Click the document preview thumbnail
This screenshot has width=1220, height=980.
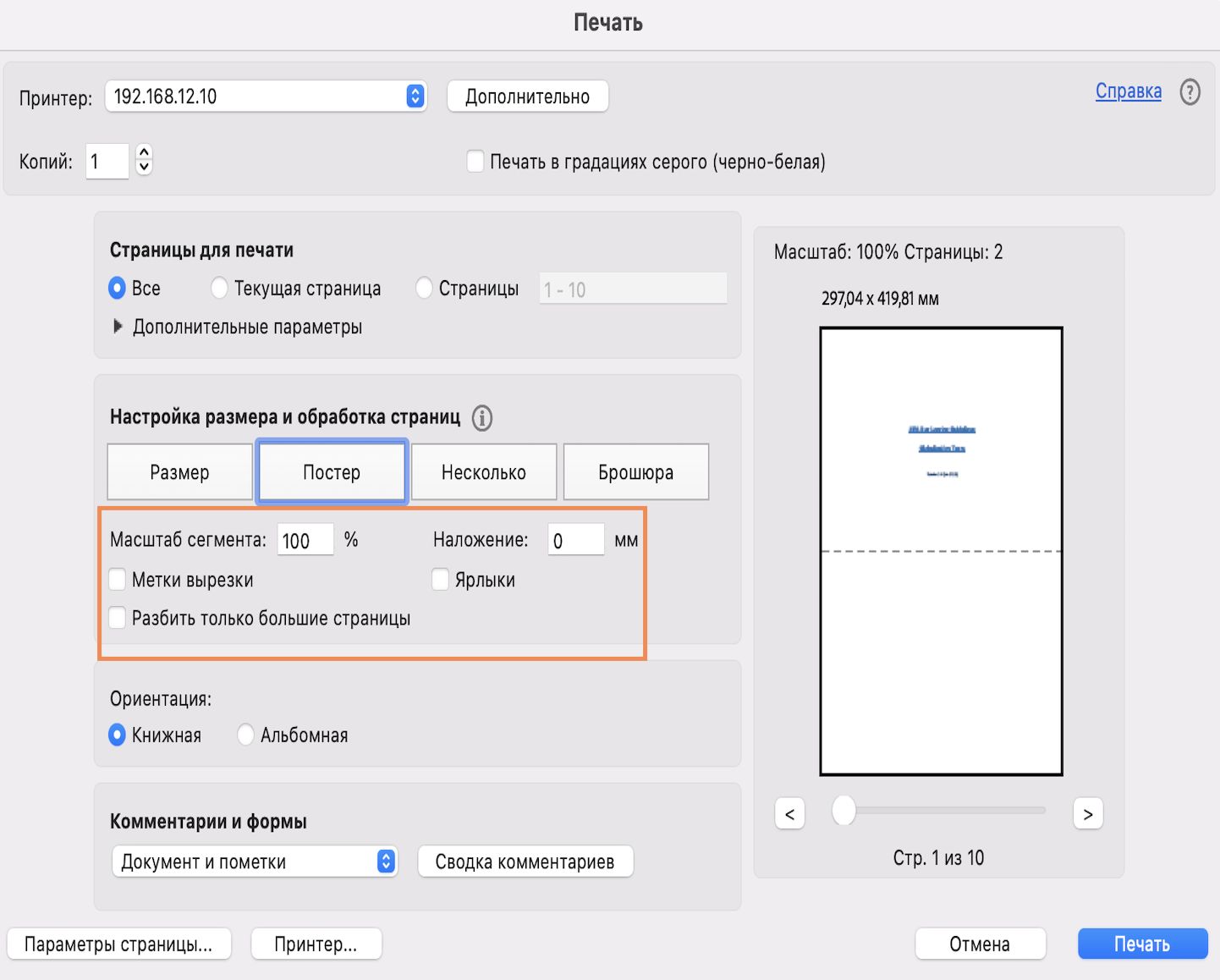tap(941, 551)
